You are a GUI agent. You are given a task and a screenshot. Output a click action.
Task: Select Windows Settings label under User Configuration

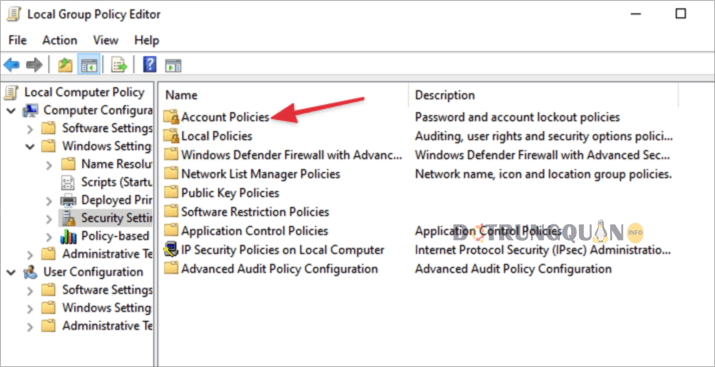coord(107,308)
